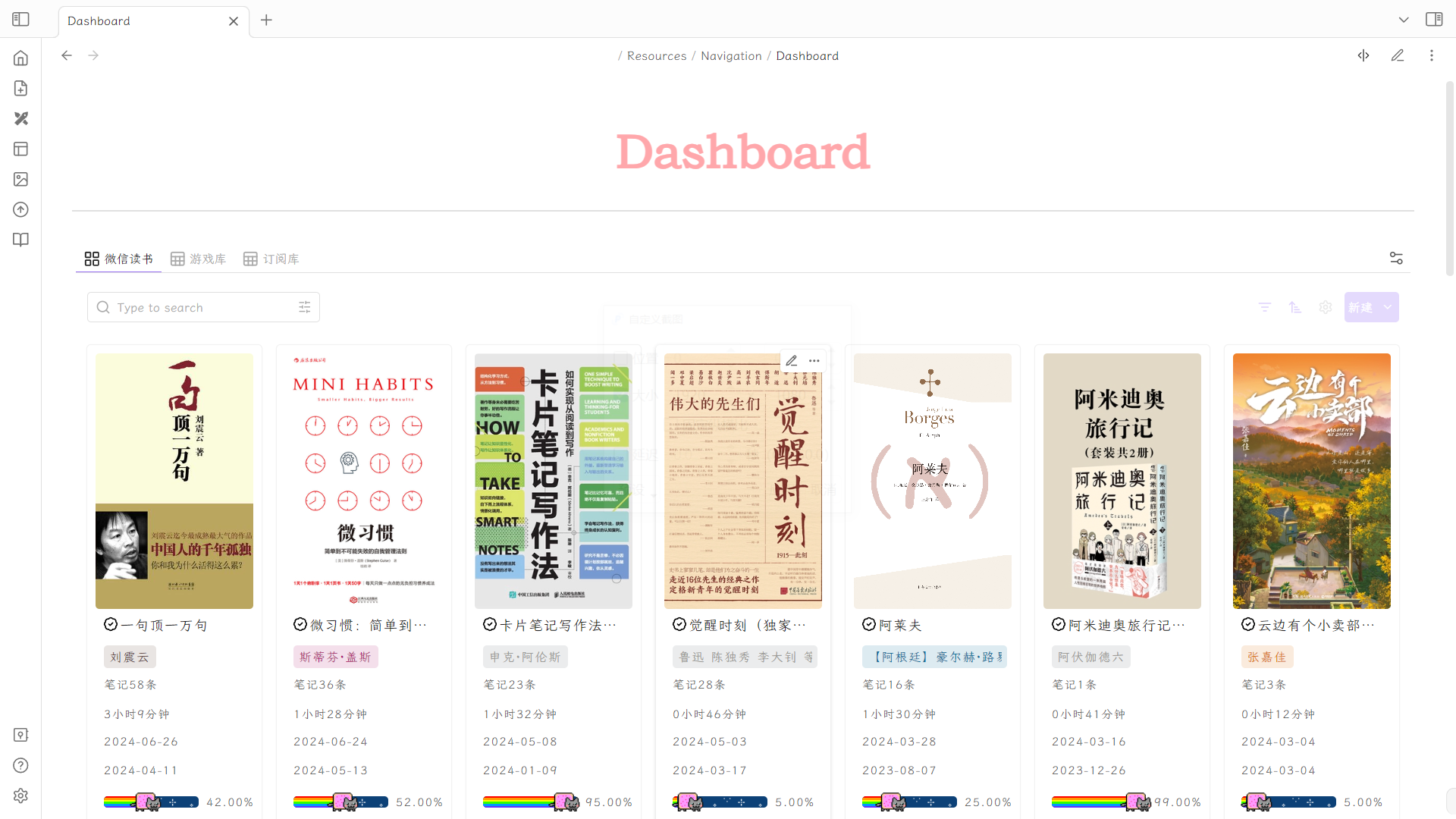Toggle check circle for 一句顶一万句
Image resolution: width=1456 pixels, height=819 pixels.
(111, 624)
